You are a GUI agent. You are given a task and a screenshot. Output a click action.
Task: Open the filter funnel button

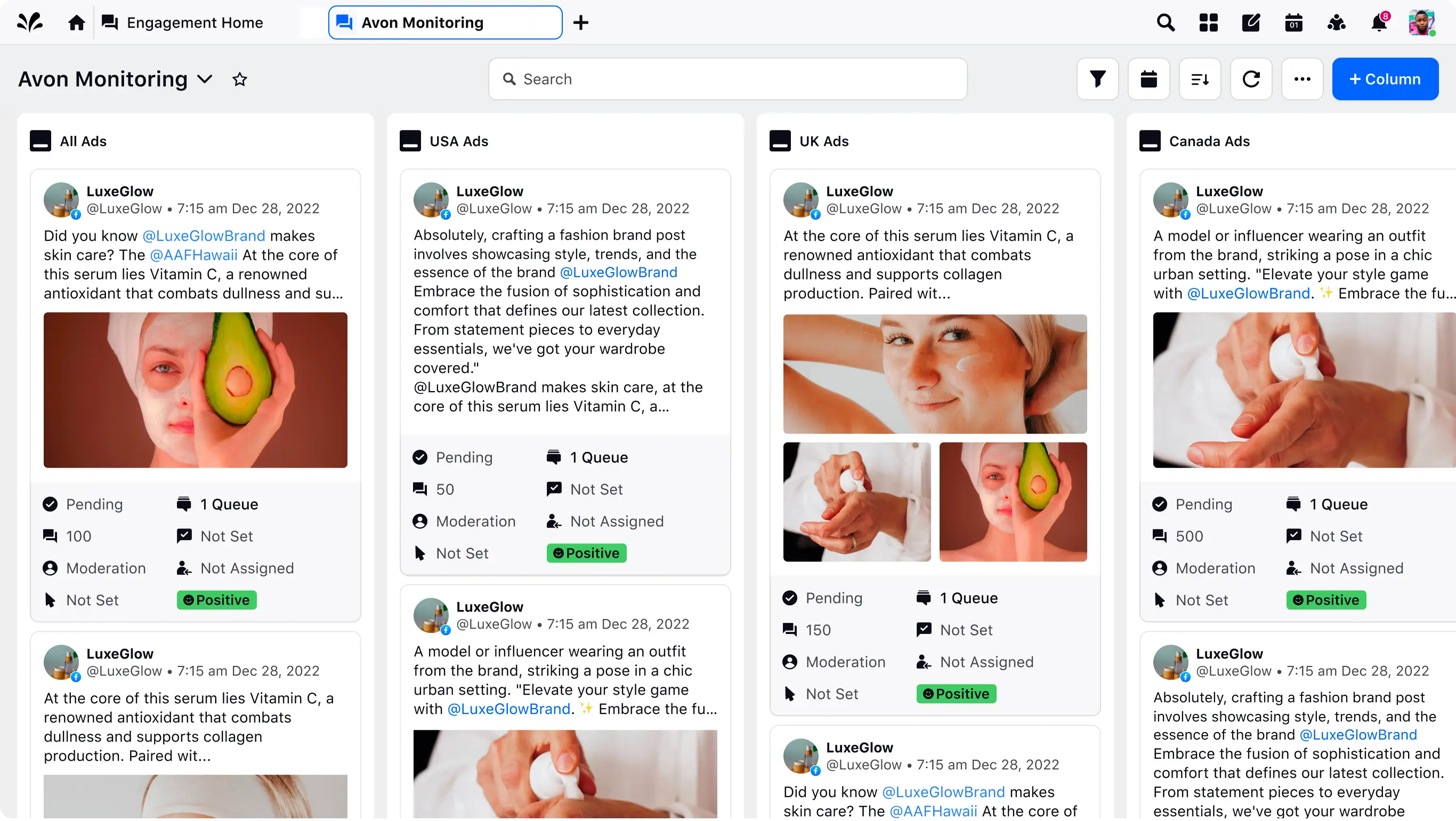coord(1097,79)
